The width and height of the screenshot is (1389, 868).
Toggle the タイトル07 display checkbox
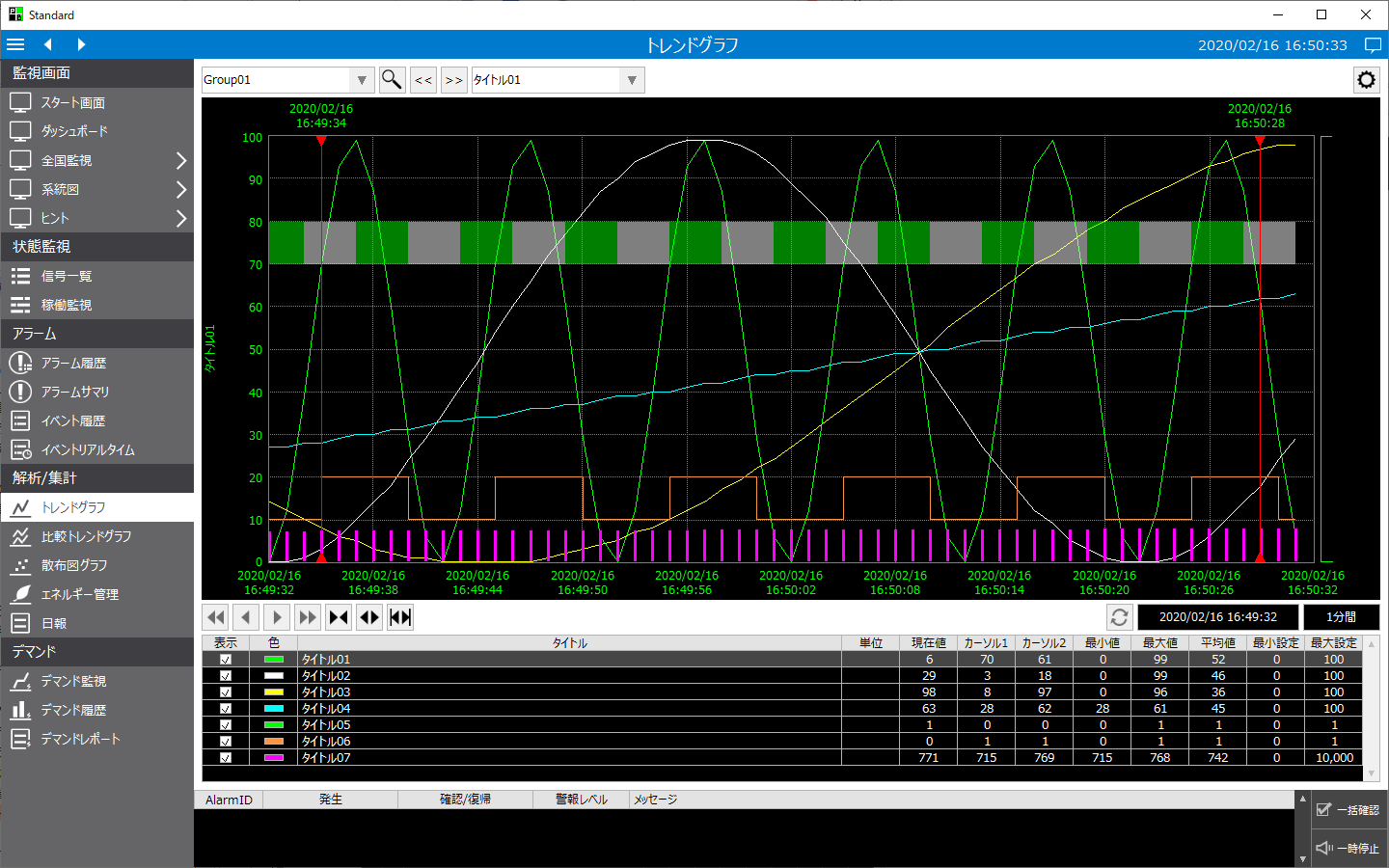(x=226, y=758)
